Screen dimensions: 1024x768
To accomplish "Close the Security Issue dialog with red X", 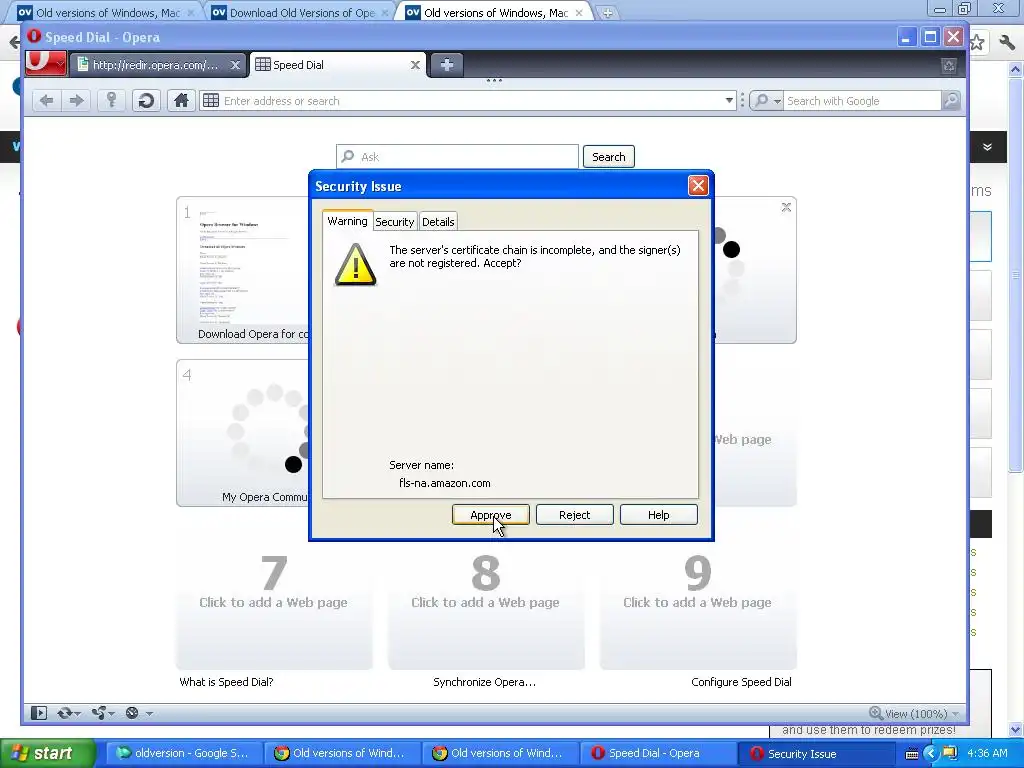I will (698, 186).
